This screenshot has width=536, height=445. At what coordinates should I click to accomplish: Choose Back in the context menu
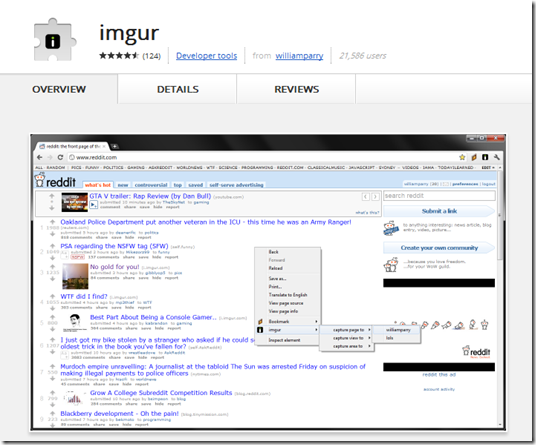[288, 252]
